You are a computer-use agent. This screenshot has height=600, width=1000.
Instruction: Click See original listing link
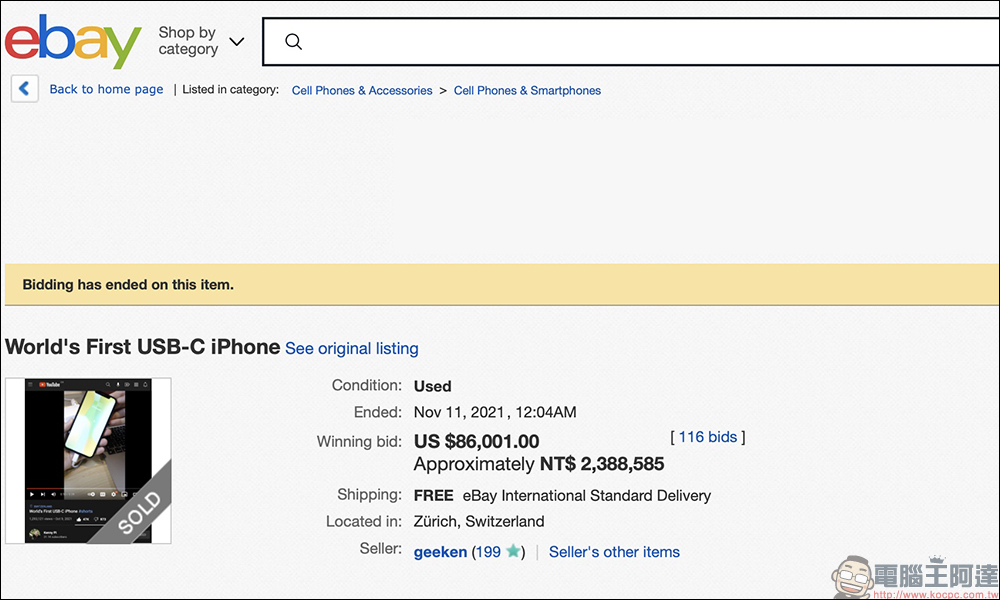tap(351, 348)
